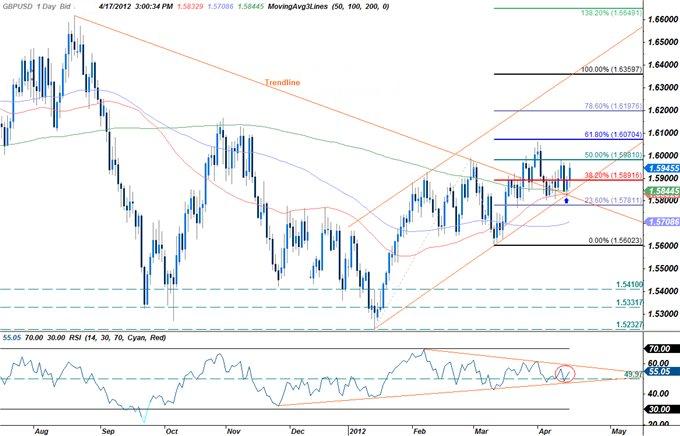Click the 1.66000 price axis label
This screenshot has height=436, width=680.
click(663, 20)
